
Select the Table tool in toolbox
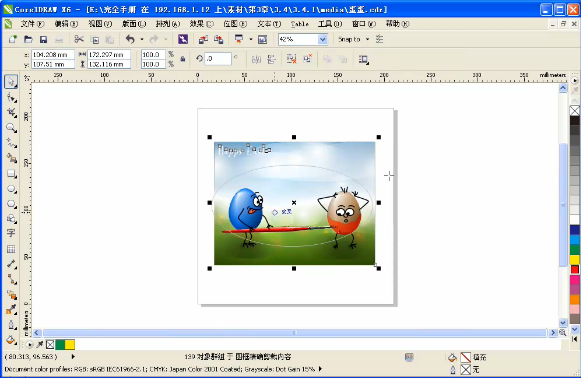(11, 249)
